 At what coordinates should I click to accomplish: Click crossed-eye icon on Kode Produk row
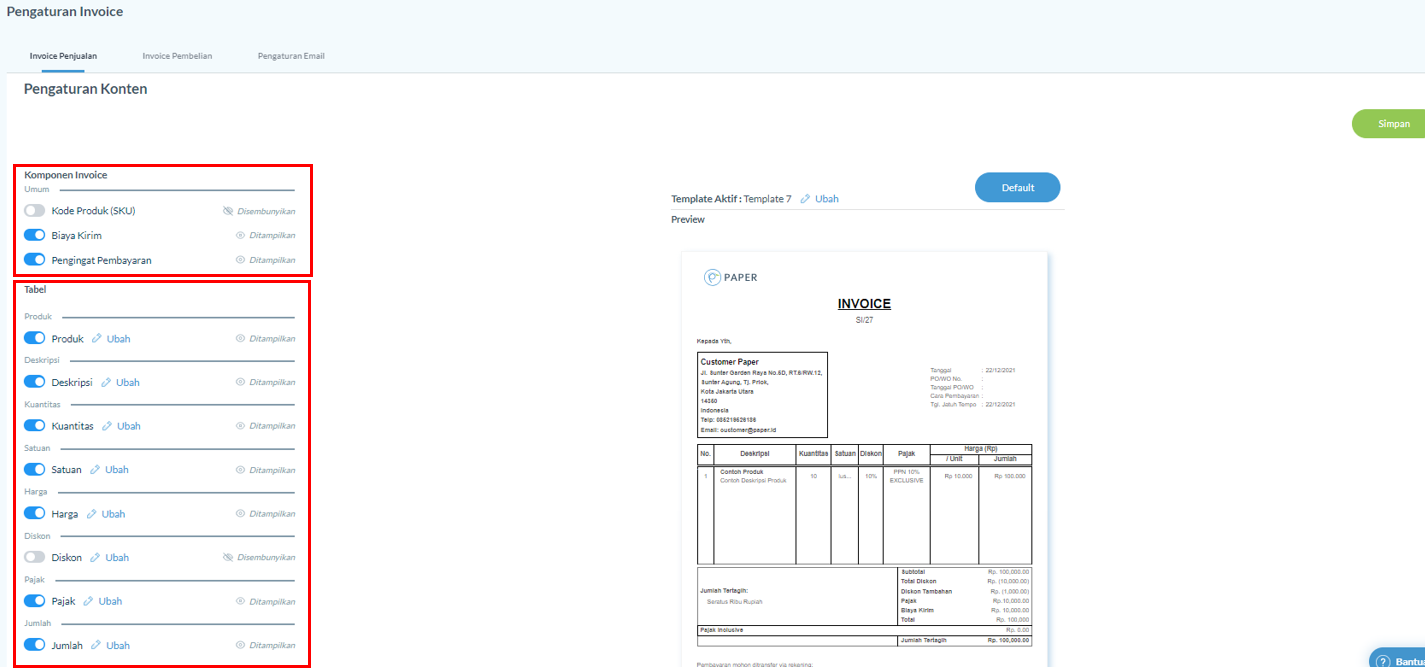228,211
